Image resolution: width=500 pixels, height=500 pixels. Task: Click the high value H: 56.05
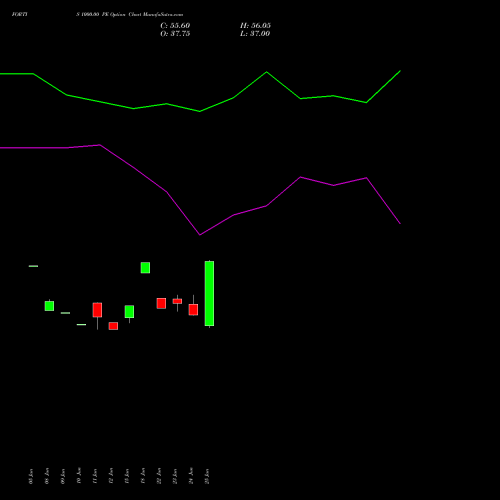255,26
